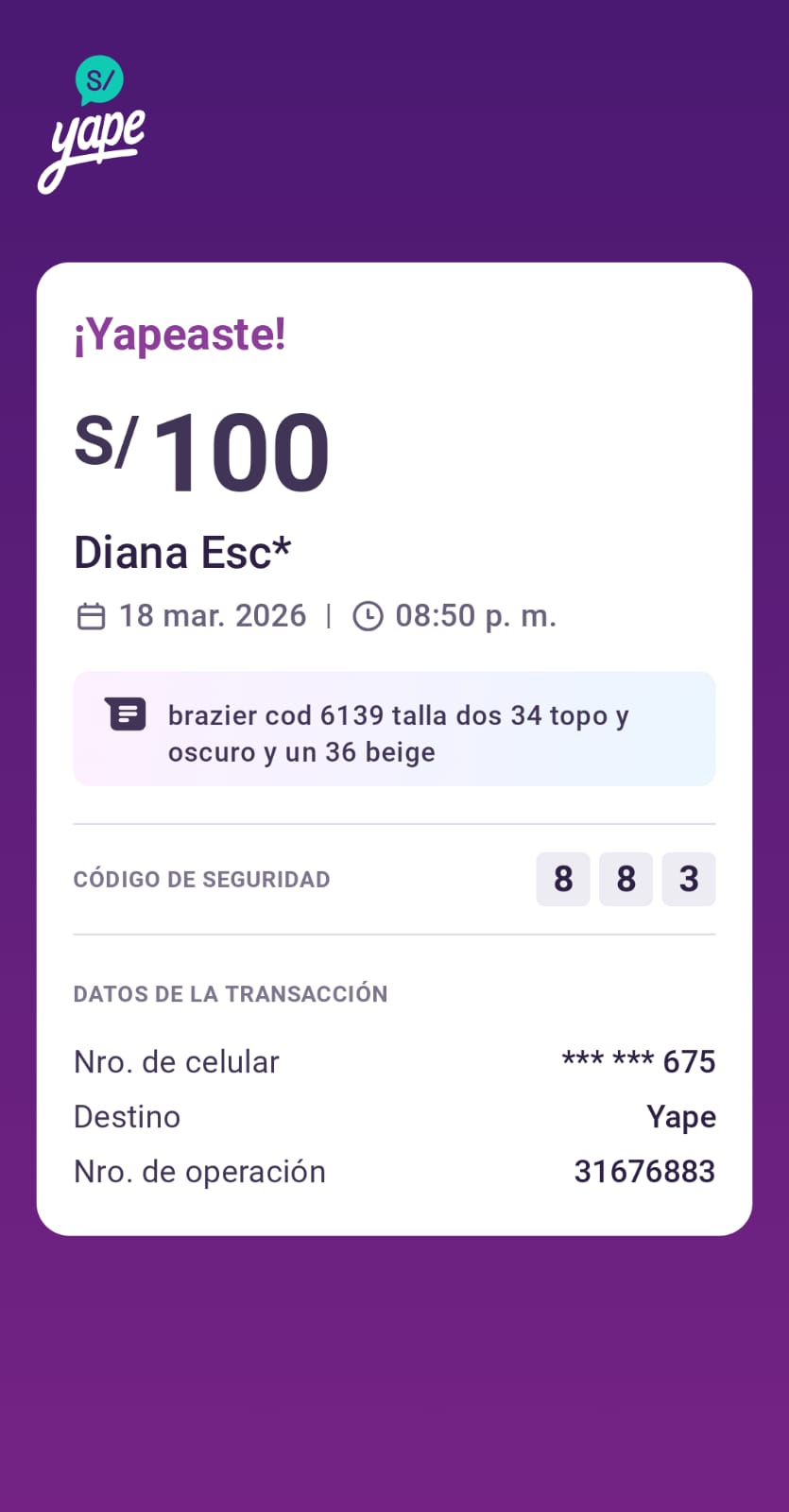Click the date 18 mar. 2026

(213, 616)
